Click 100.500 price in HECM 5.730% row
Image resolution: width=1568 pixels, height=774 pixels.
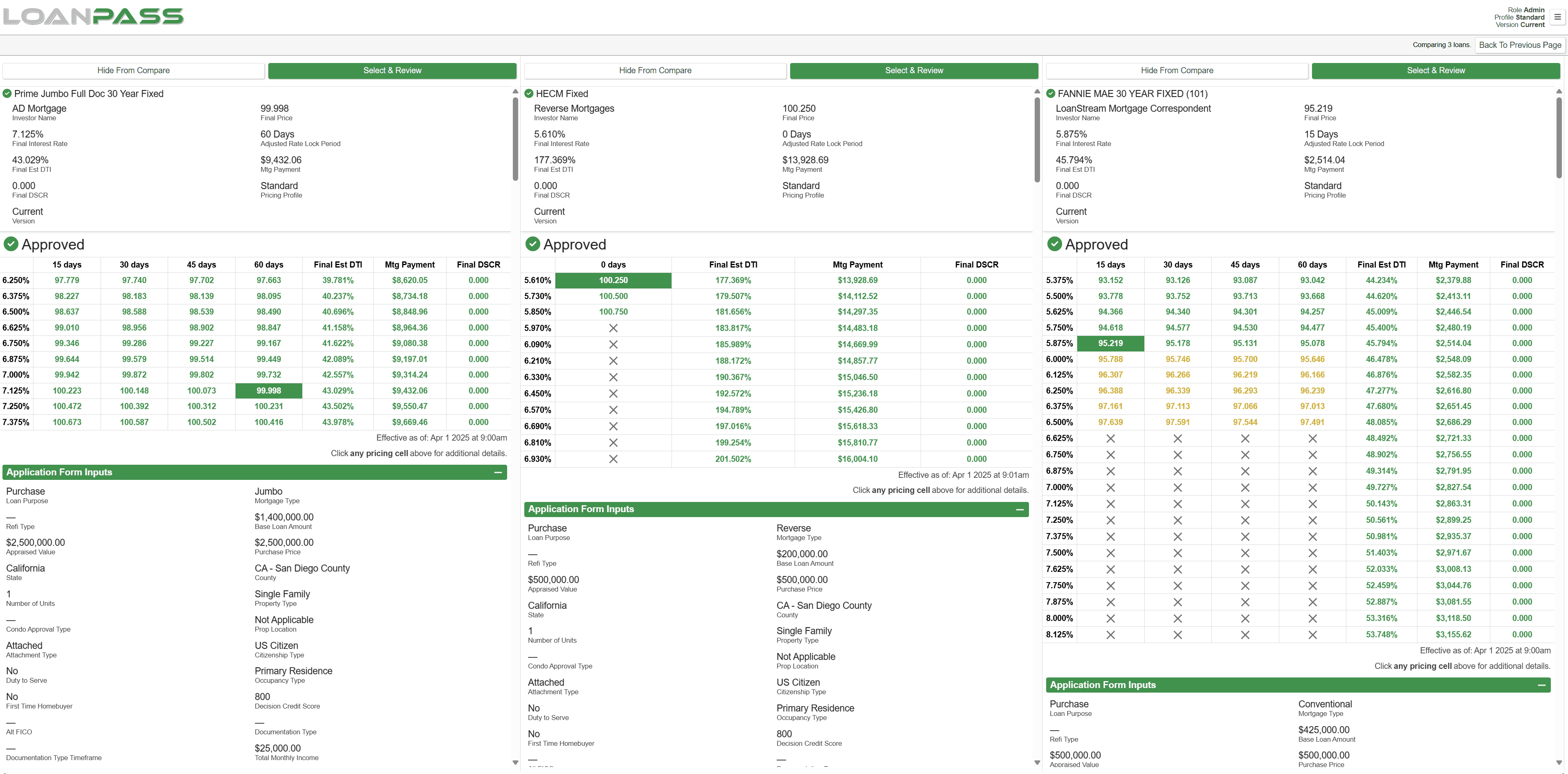point(613,297)
